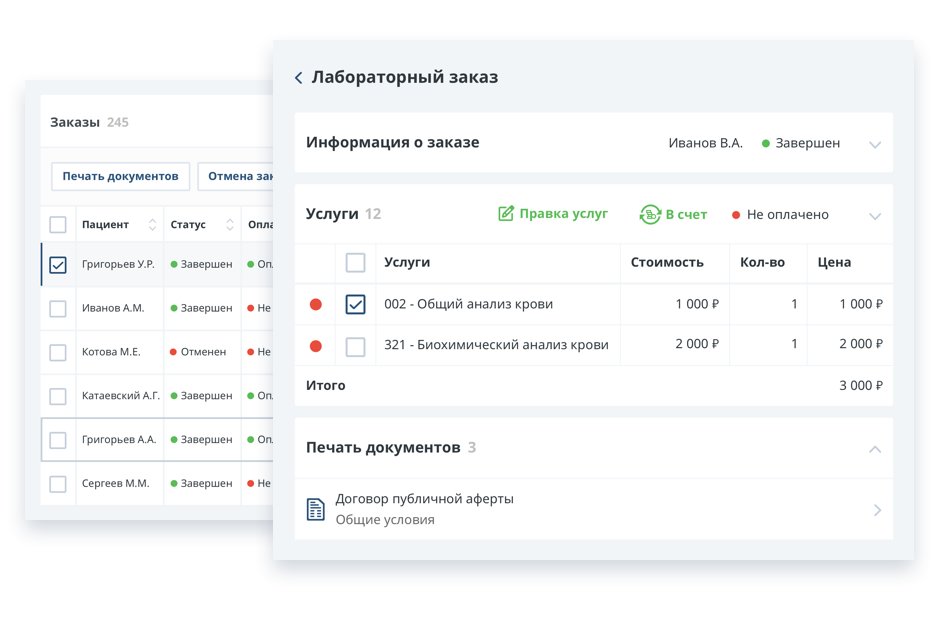The image size is (940, 620).
Task: Sort orders by Пациент column arrows
Action: (x=153, y=225)
